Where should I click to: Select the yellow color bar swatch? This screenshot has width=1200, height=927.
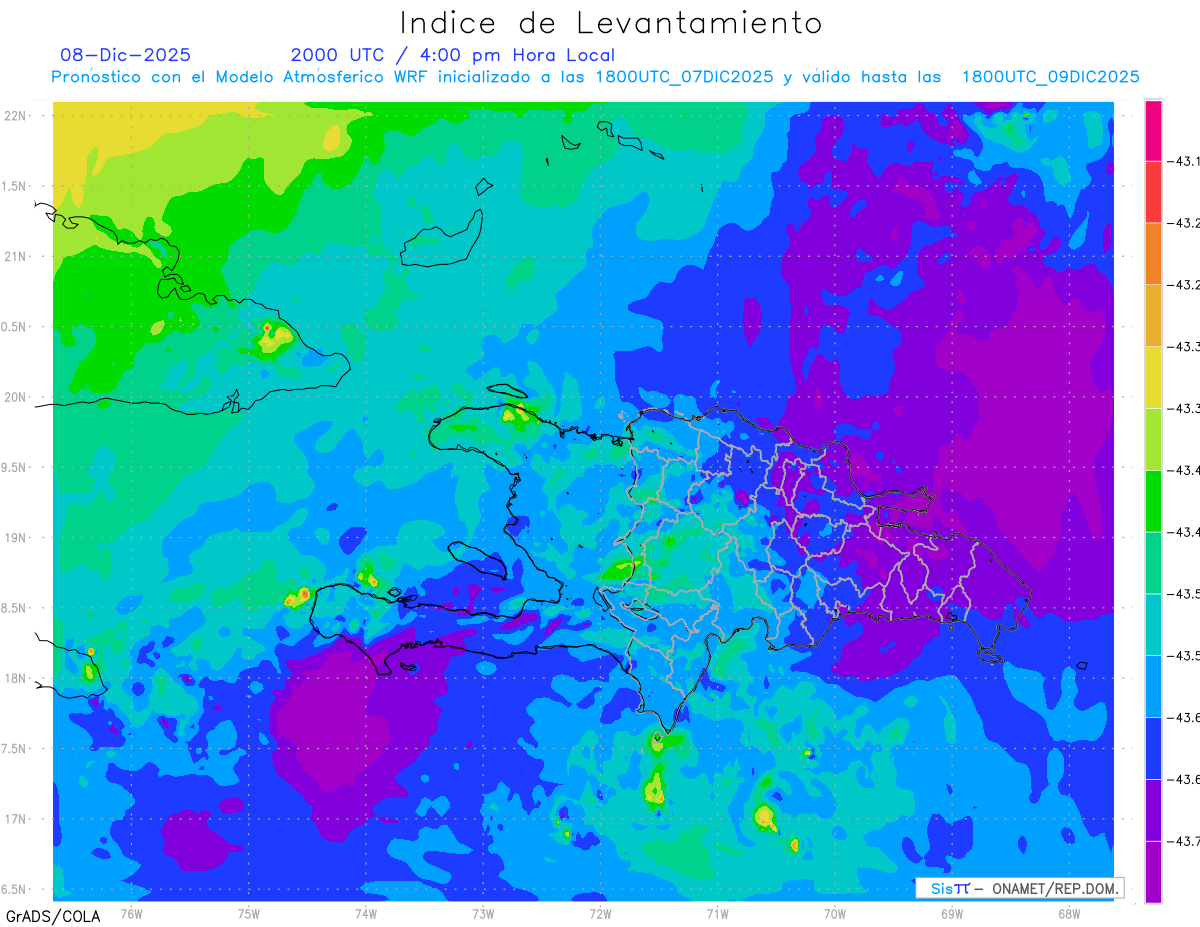(x=1153, y=377)
